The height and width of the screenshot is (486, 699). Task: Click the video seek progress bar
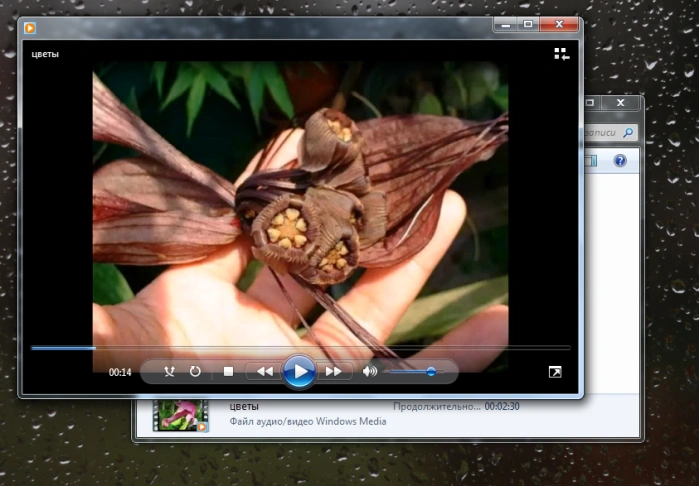301,348
